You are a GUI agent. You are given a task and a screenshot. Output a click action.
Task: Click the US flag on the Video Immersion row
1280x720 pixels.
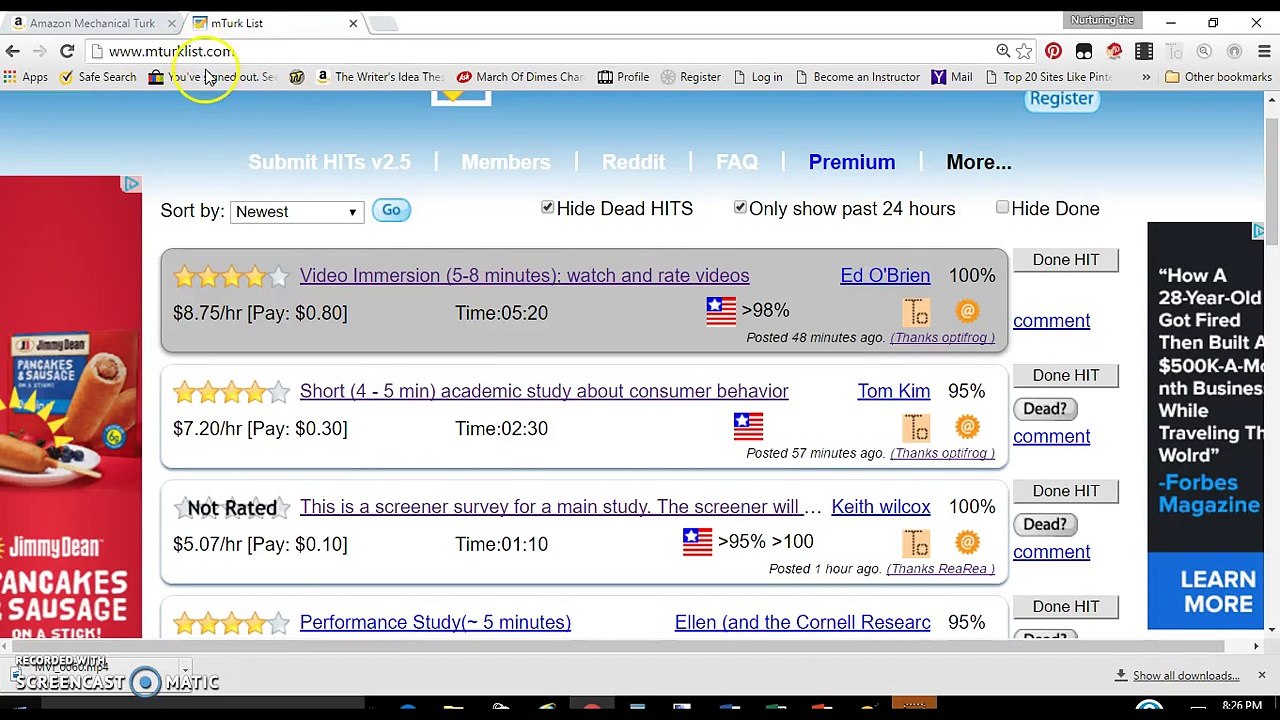720,312
